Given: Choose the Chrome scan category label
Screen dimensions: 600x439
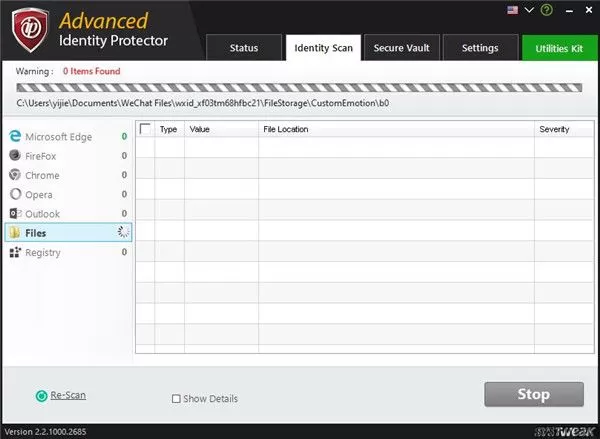Looking at the screenshot, I should (42, 175).
